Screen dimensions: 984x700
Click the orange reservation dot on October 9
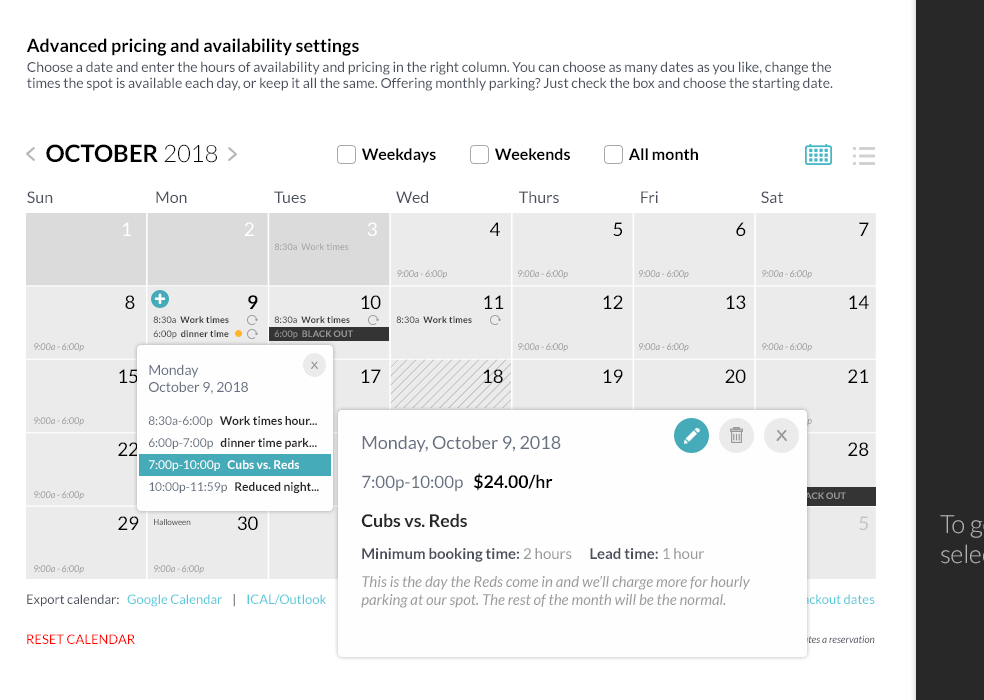(x=238, y=333)
